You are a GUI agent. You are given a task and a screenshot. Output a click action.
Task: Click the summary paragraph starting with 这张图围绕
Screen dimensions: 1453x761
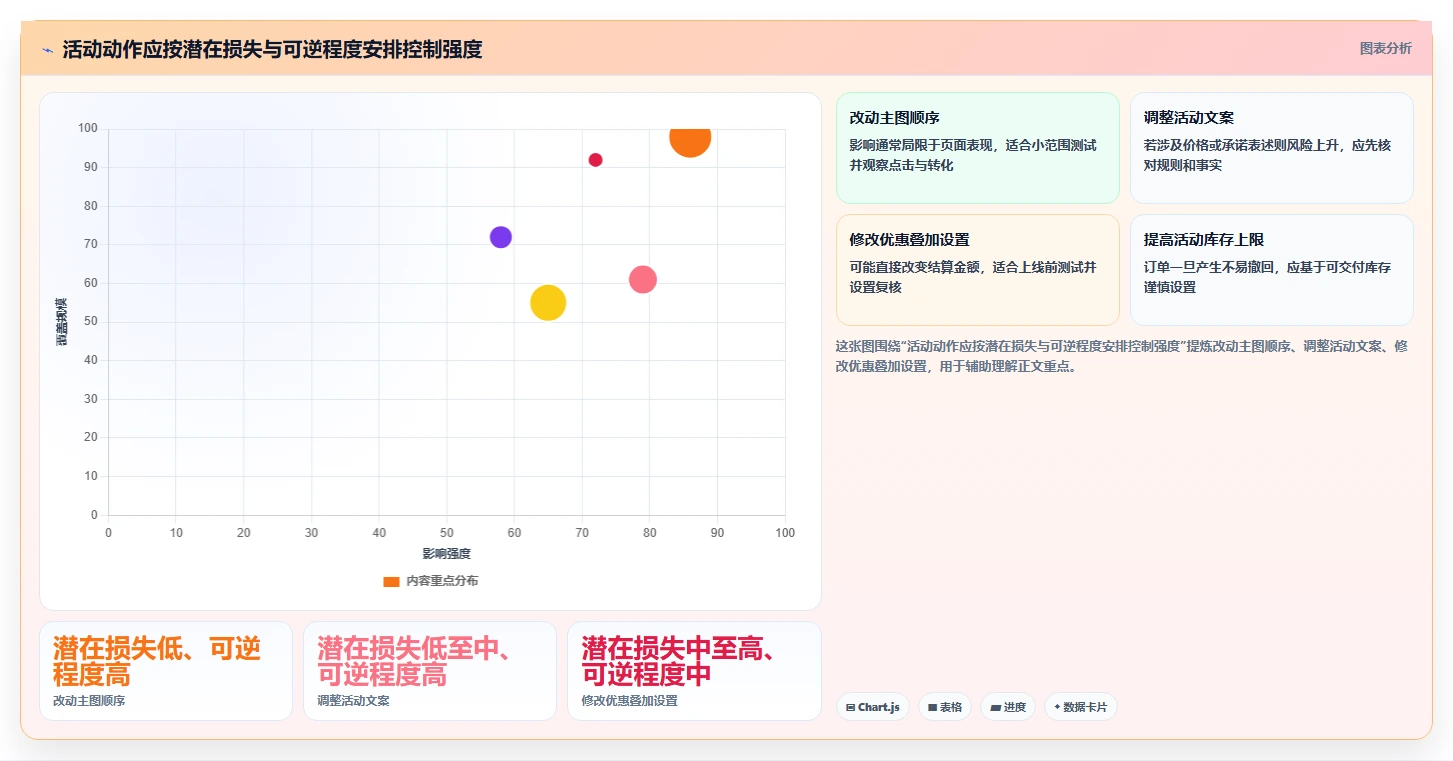(1122, 356)
